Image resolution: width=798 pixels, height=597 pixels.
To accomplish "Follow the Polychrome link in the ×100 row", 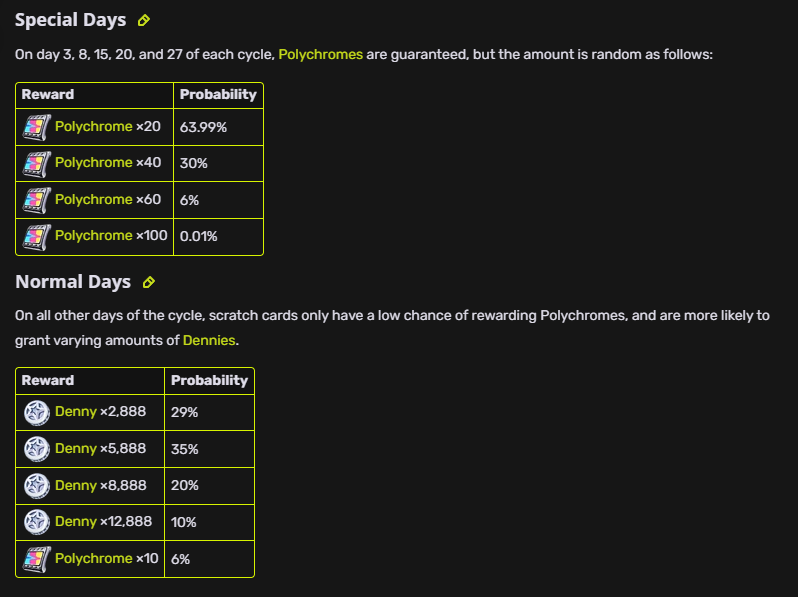I will (x=94, y=236).
